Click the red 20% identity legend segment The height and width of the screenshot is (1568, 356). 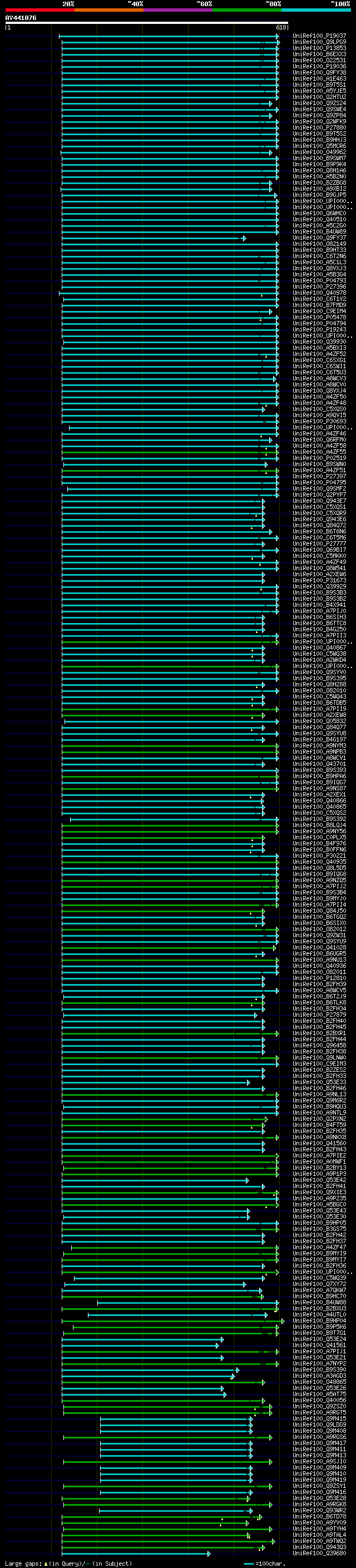pos(39,10)
